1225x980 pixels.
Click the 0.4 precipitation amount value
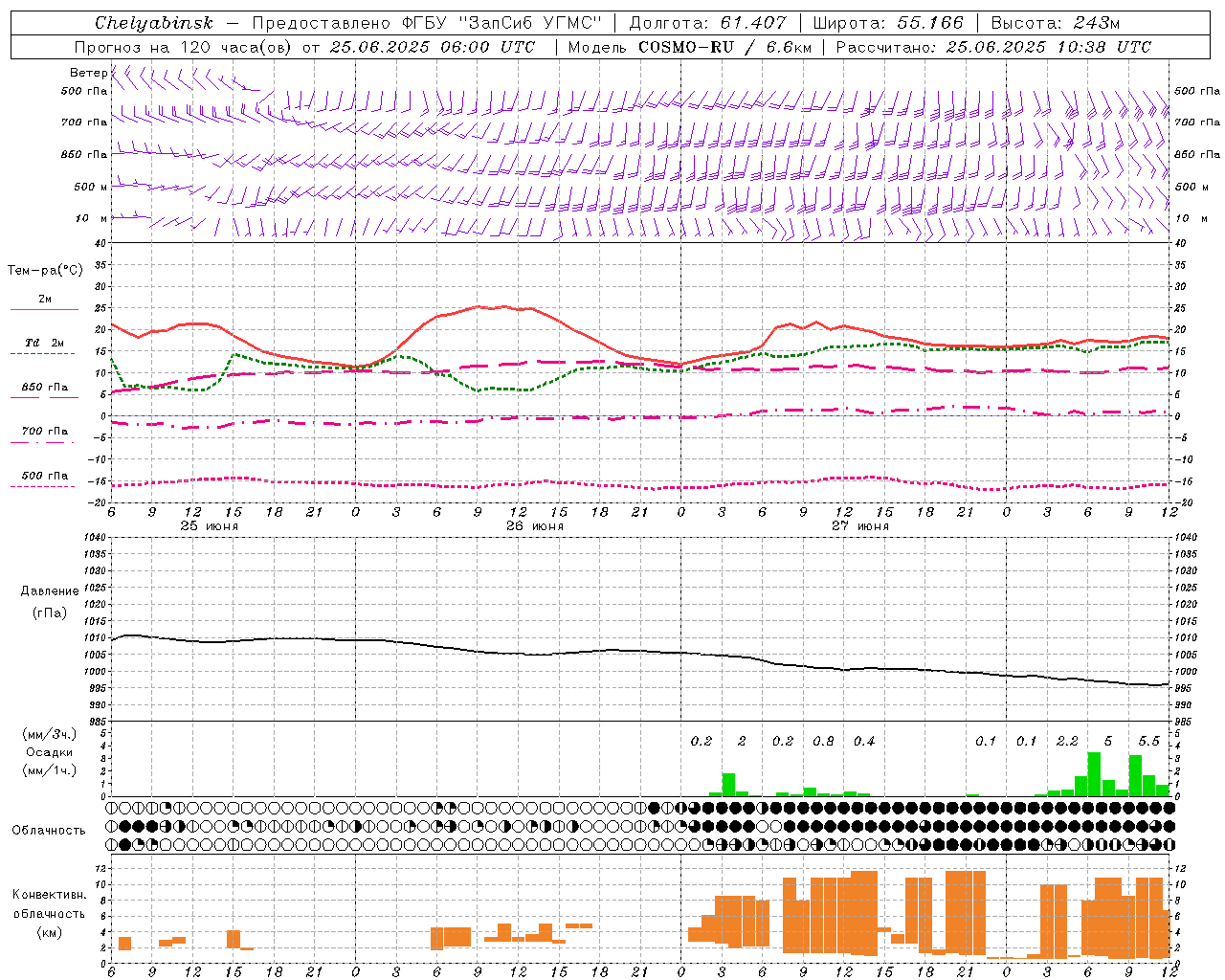point(864,741)
